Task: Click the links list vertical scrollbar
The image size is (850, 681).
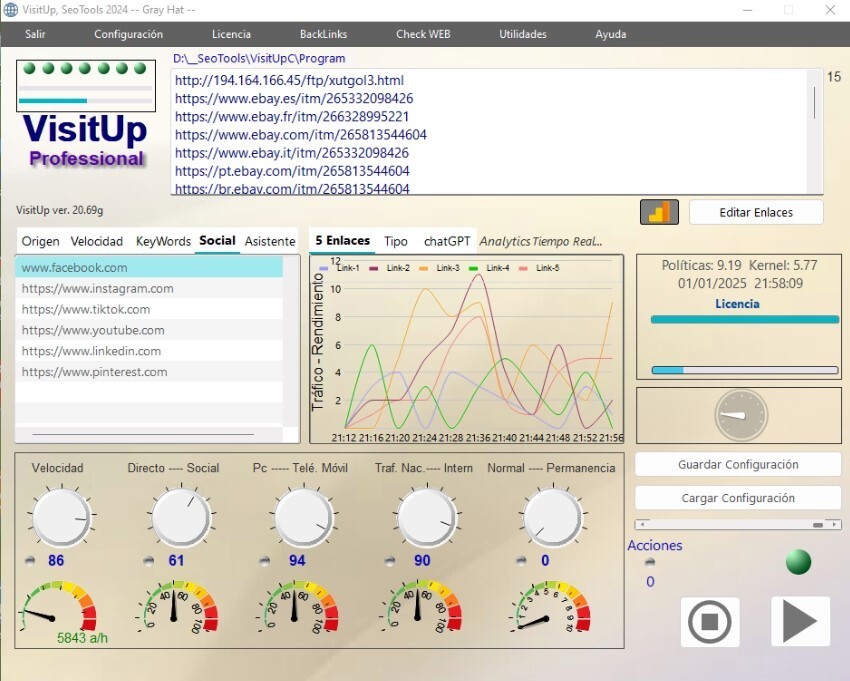Action: coord(814,131)
